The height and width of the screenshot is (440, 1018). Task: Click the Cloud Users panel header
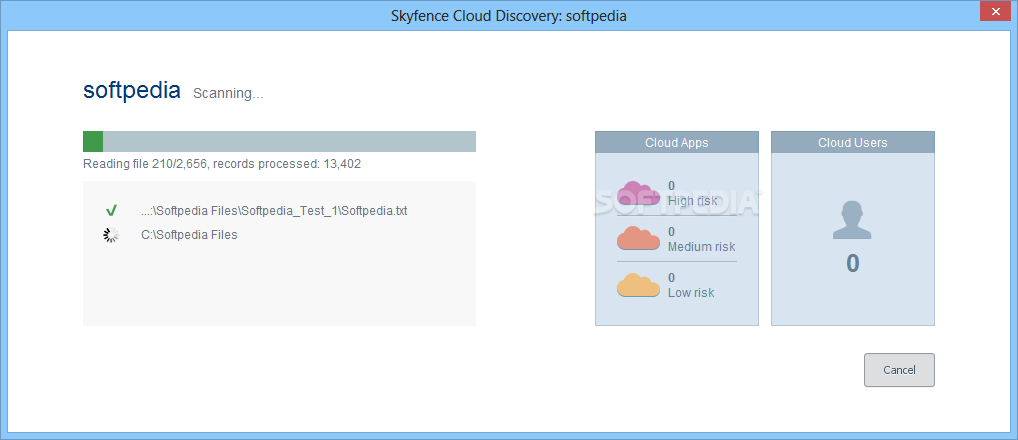point(852,142)
